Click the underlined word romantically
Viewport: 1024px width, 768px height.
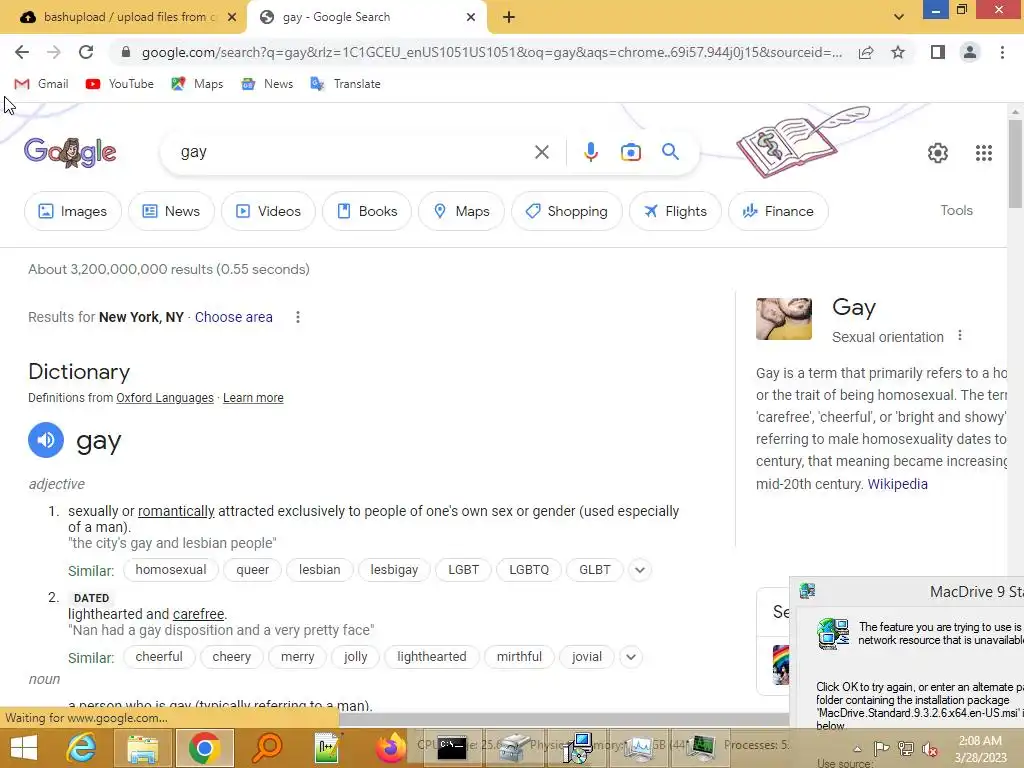click(176, 511)
